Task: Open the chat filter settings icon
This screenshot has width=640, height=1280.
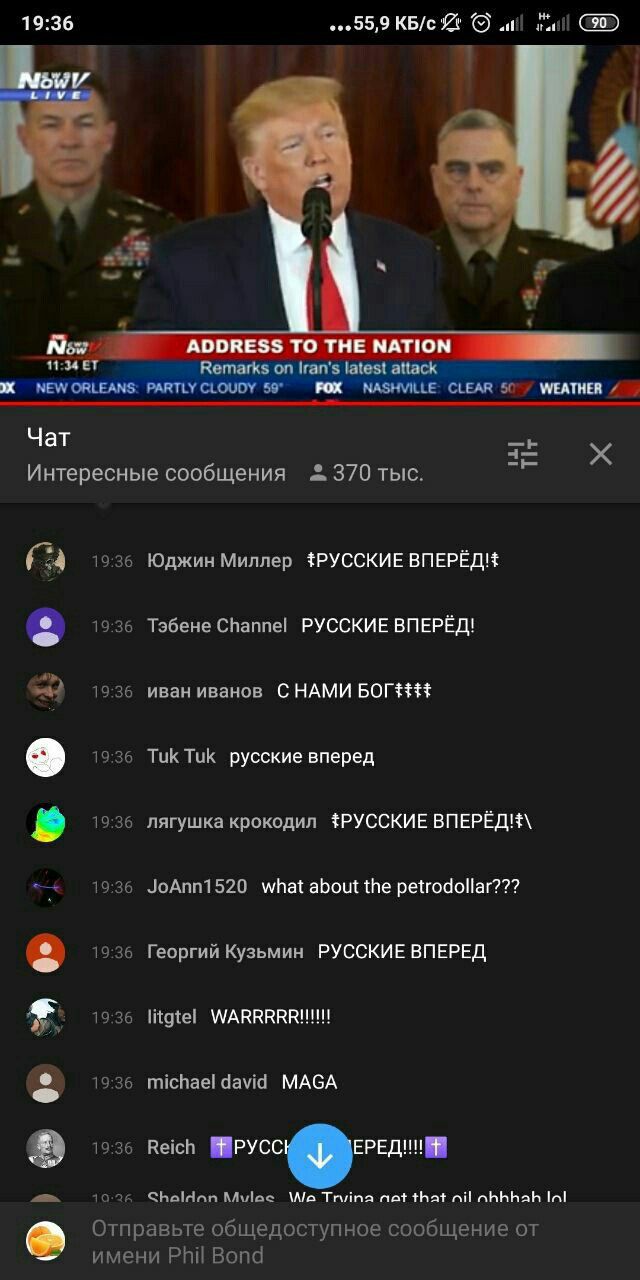Action: (x=523, y=454)
